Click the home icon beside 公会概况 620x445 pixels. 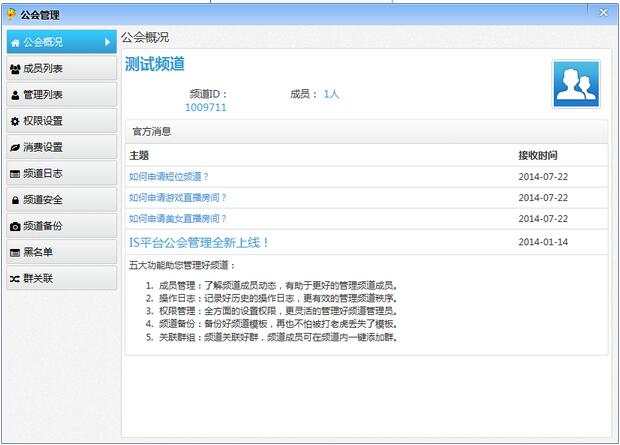tap(15, 43)
